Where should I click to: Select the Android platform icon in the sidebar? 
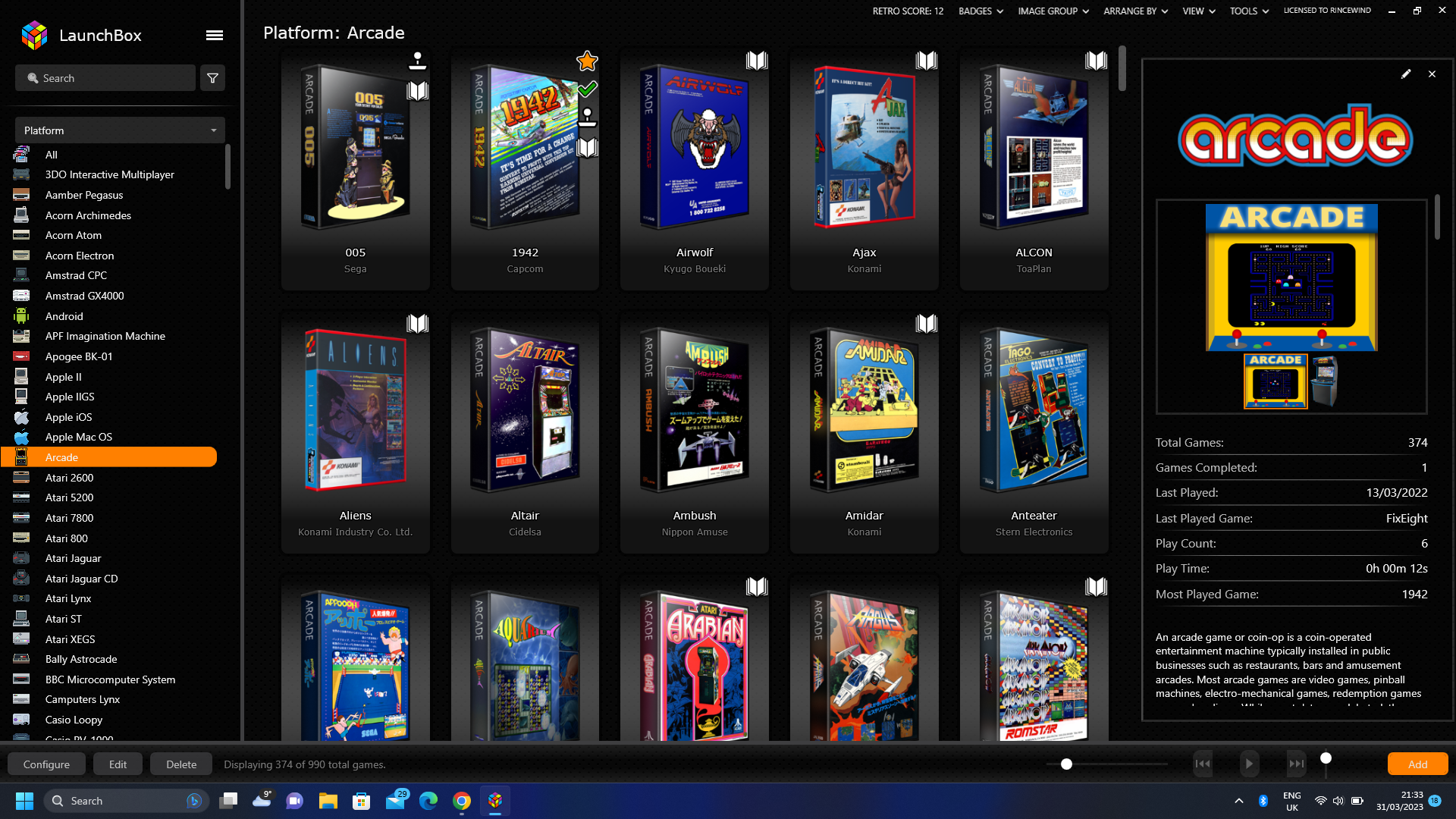[x=21, y=316]
